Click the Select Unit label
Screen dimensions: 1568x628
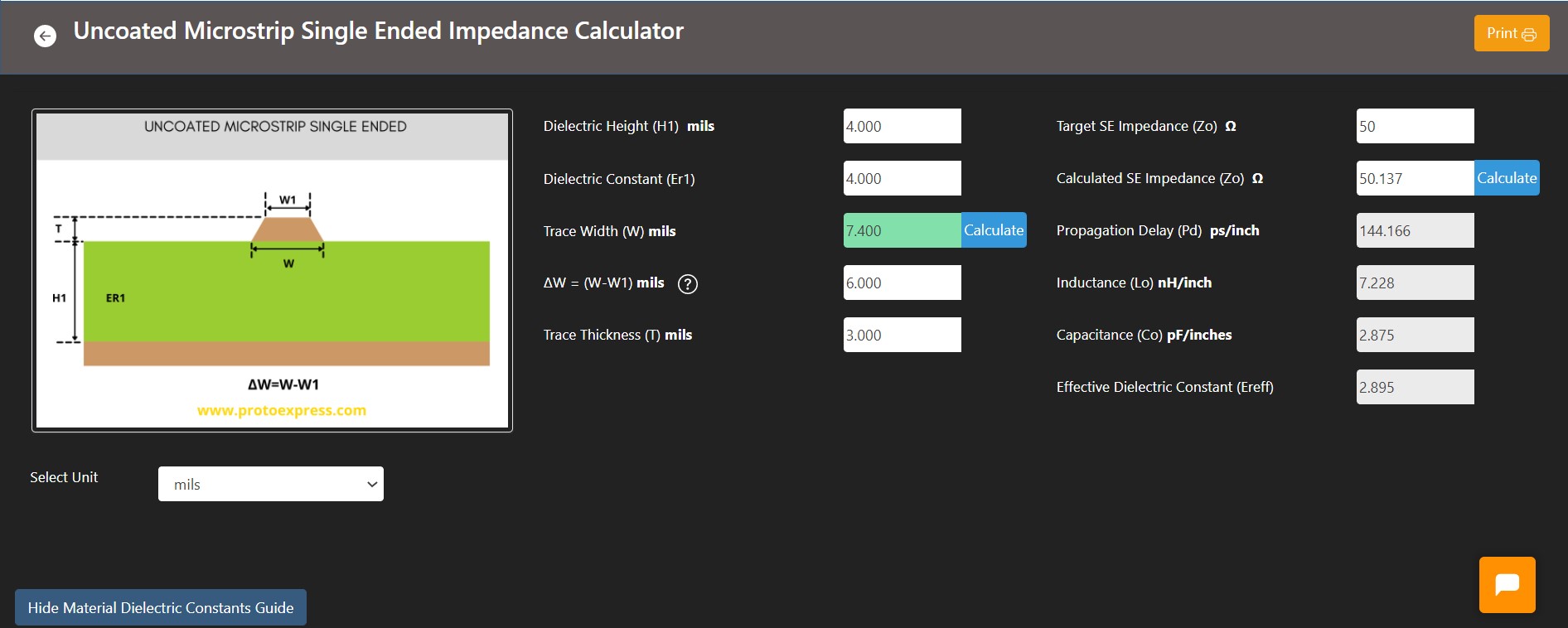coord(64,477)
